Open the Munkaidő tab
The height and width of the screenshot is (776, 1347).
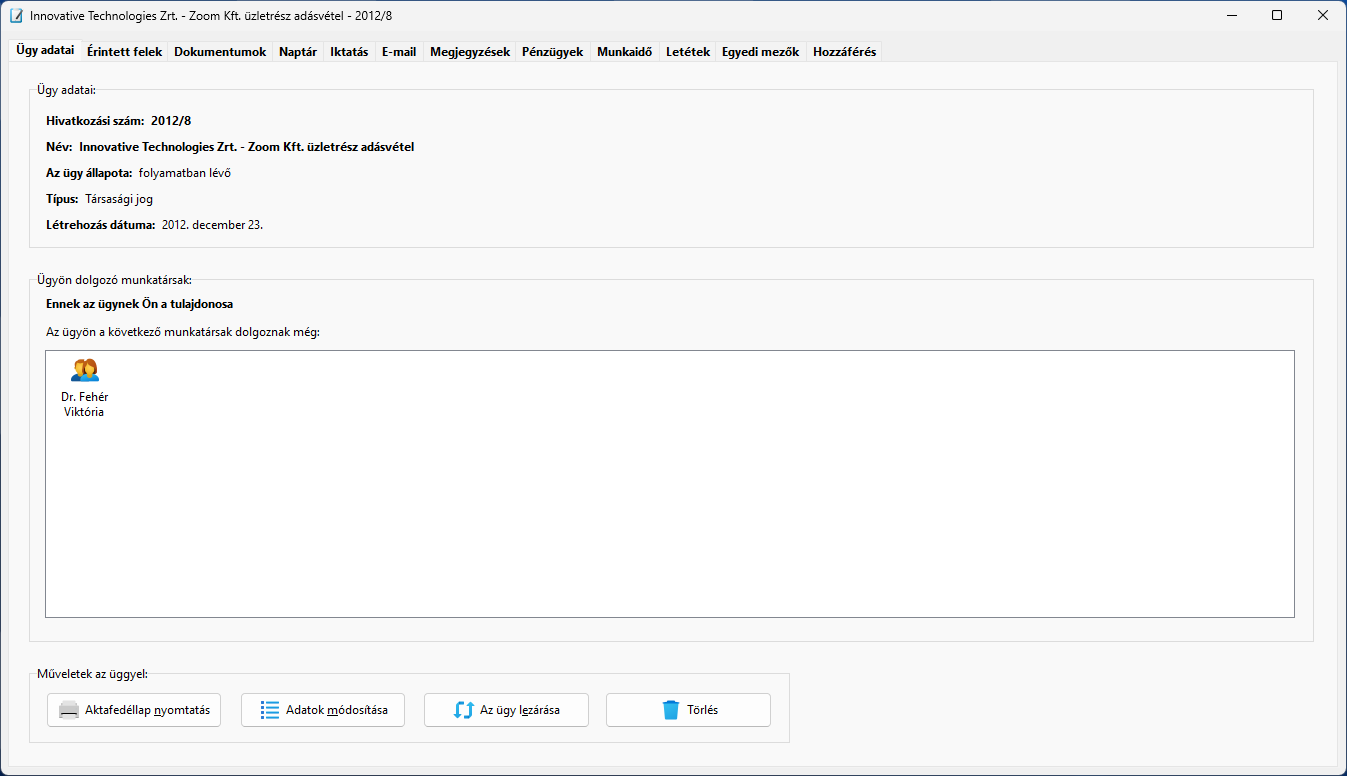tap(625, 52)
